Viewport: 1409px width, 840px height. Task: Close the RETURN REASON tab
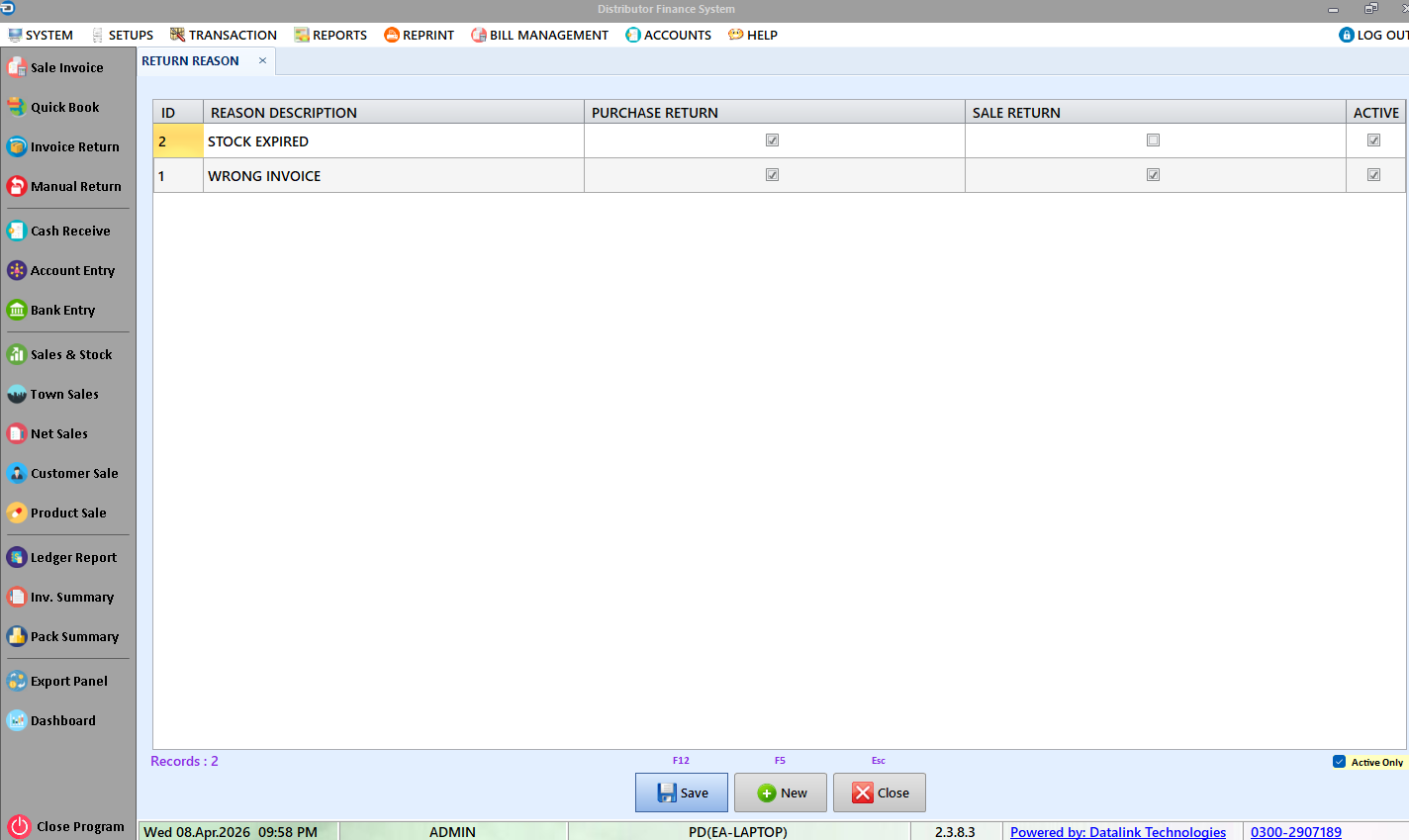click(262, 60)
